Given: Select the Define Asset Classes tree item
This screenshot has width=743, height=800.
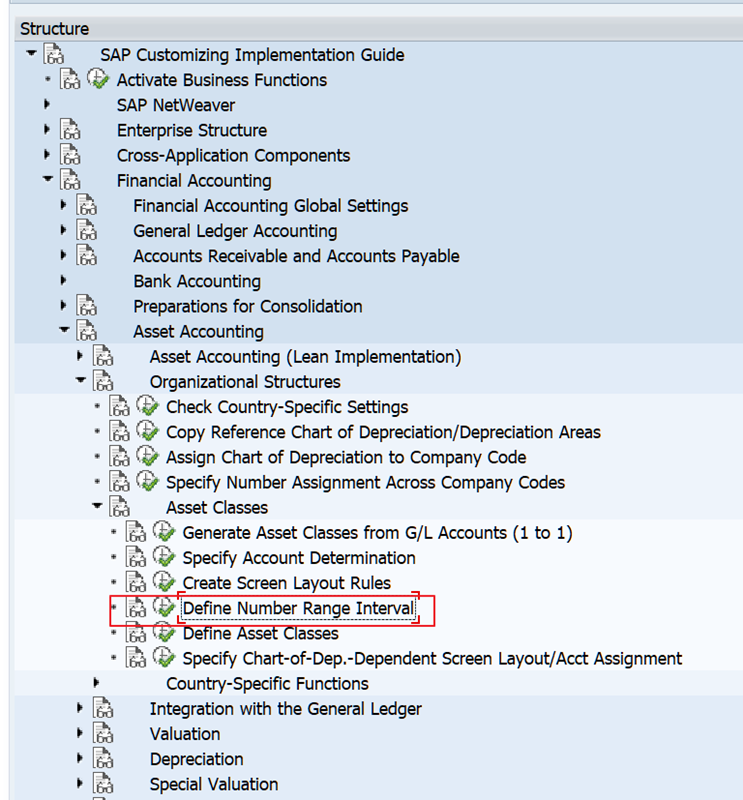Looking at the screenshot, I should pos(260,633).
